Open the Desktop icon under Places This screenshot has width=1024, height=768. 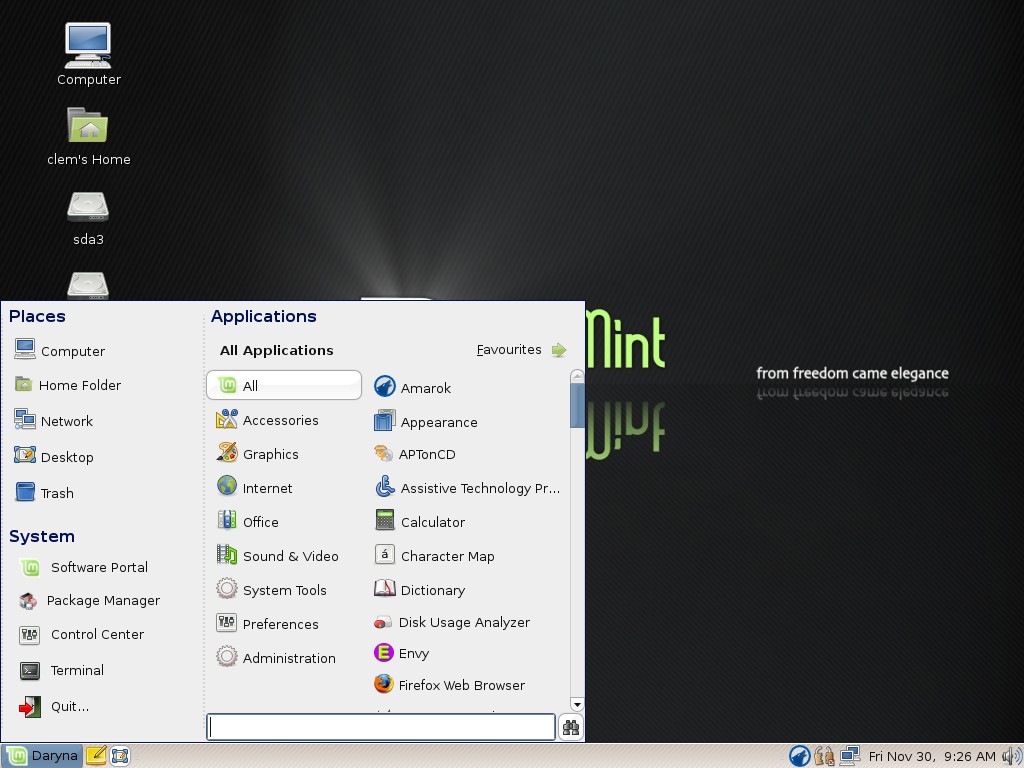click(25, 455)
